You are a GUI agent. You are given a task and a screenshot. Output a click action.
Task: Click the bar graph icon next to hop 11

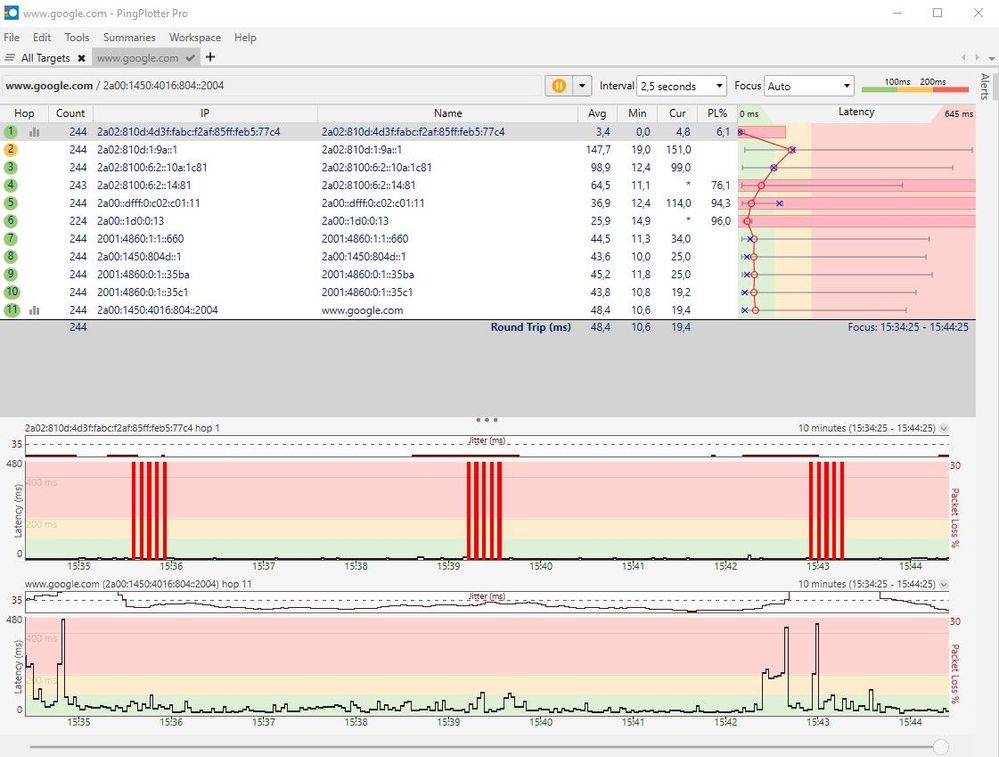tap(36, 310)
